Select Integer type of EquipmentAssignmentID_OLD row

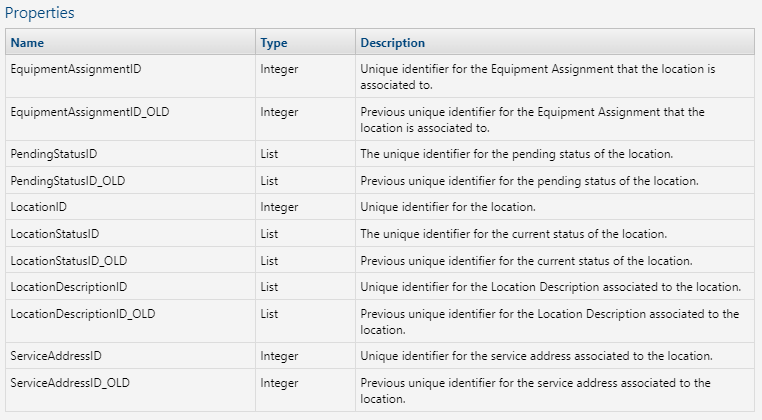point(279,112)
